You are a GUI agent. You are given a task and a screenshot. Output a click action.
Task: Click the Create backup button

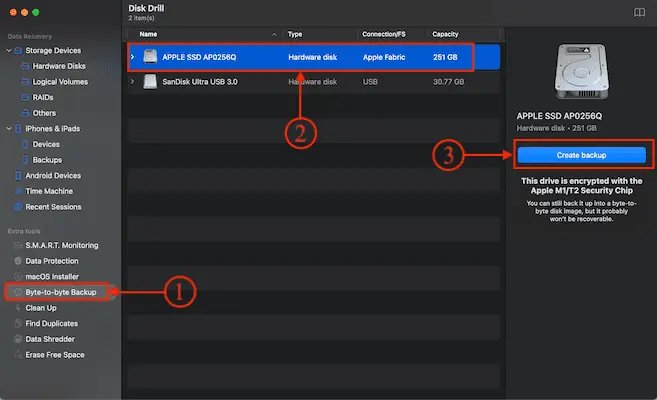(x=582, y=155)
